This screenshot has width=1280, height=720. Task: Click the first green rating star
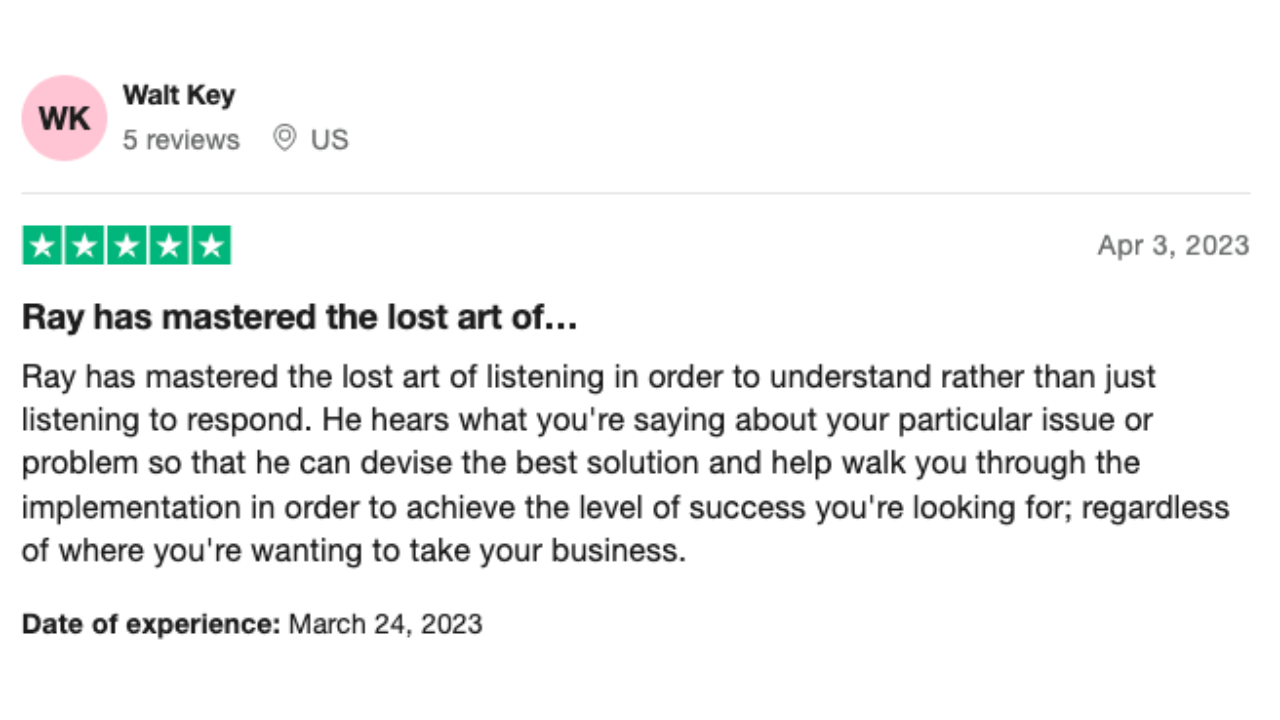point(43,245)
